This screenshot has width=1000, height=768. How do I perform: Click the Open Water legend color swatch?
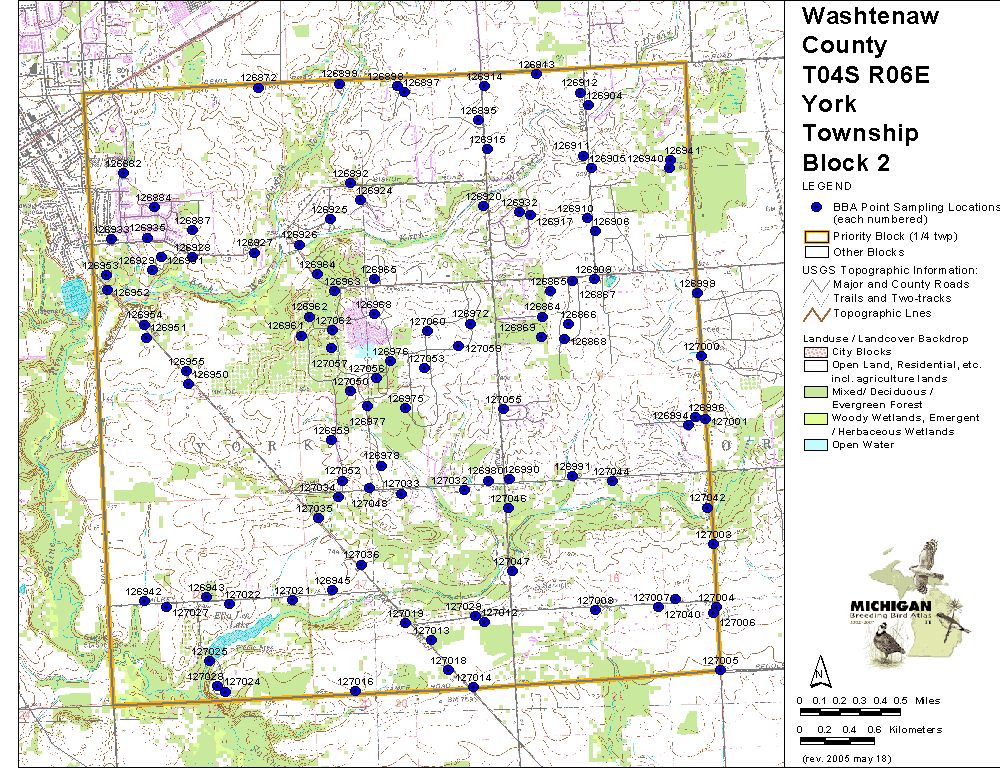coord(816,445)
